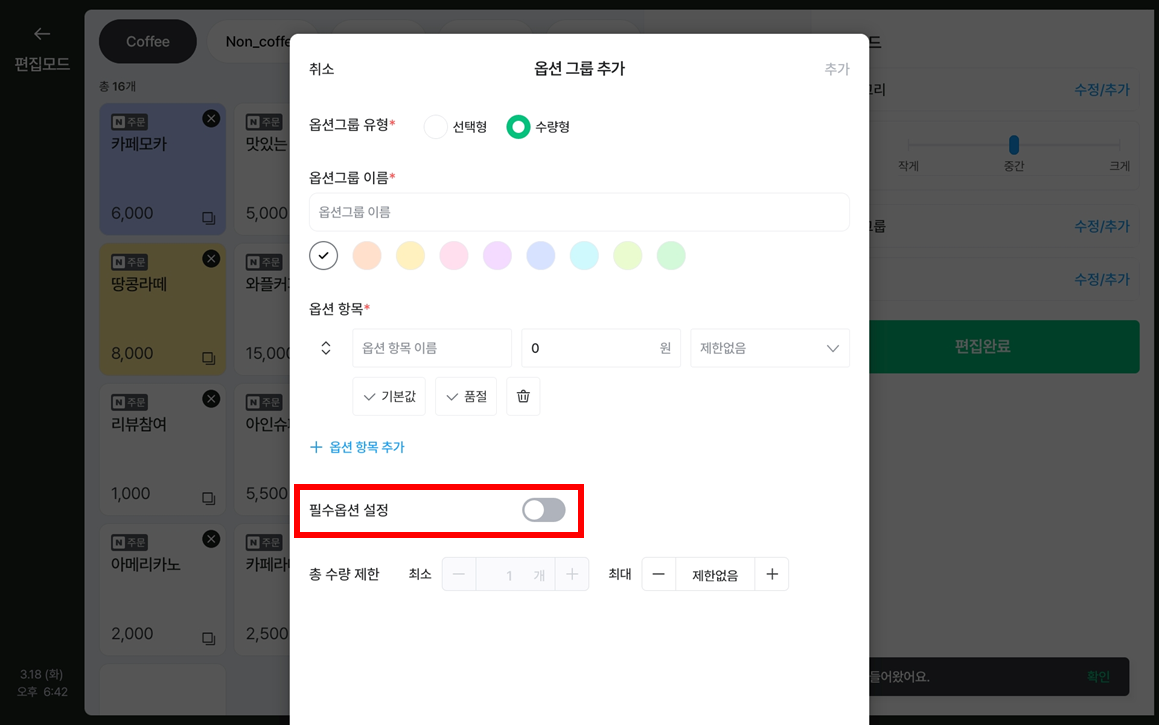The image size is (1159, 725).
Task: Click the top 수정/추가 link
Action: (1101, 89)
